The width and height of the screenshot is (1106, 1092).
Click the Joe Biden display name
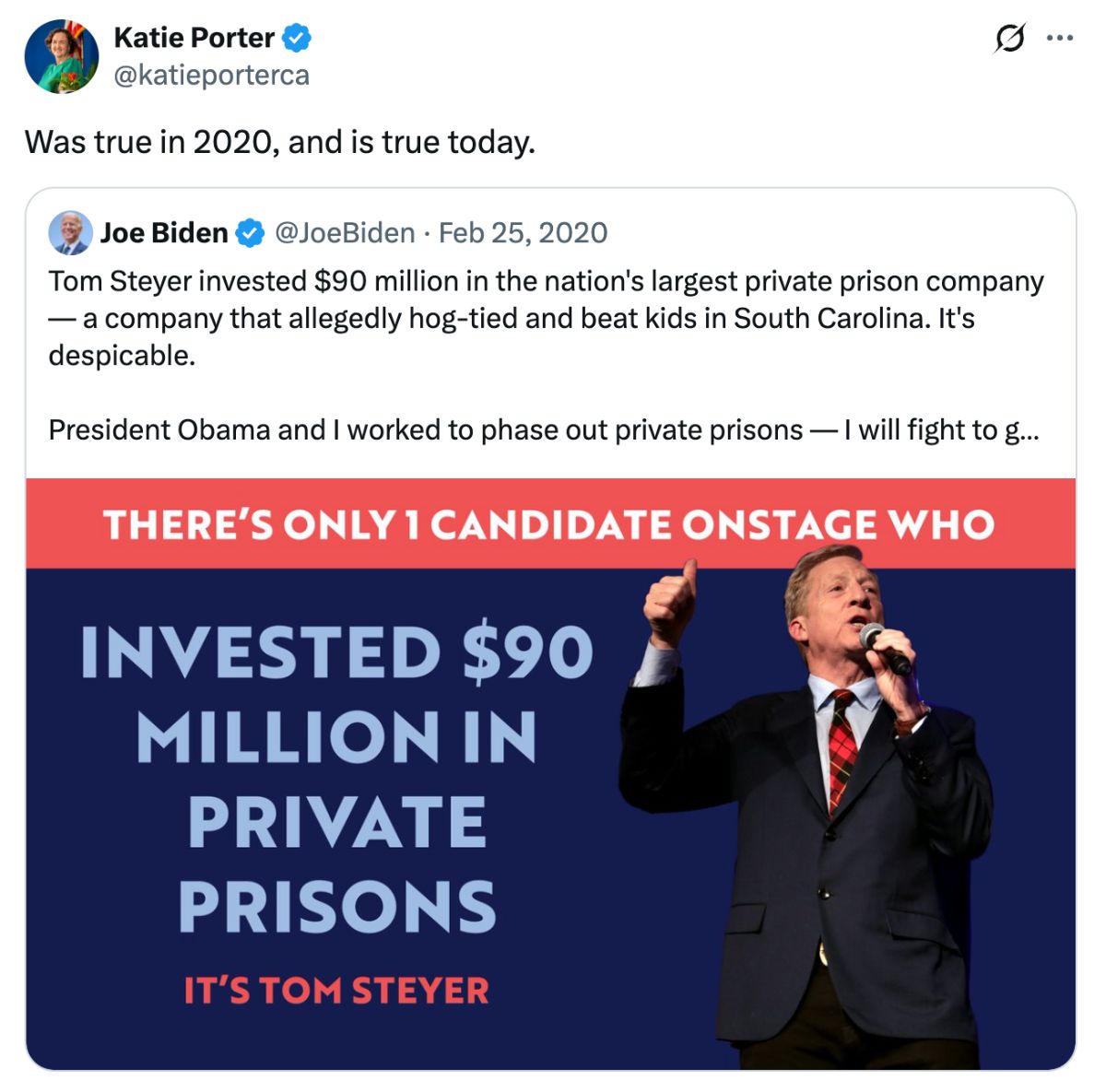(166, 232)
